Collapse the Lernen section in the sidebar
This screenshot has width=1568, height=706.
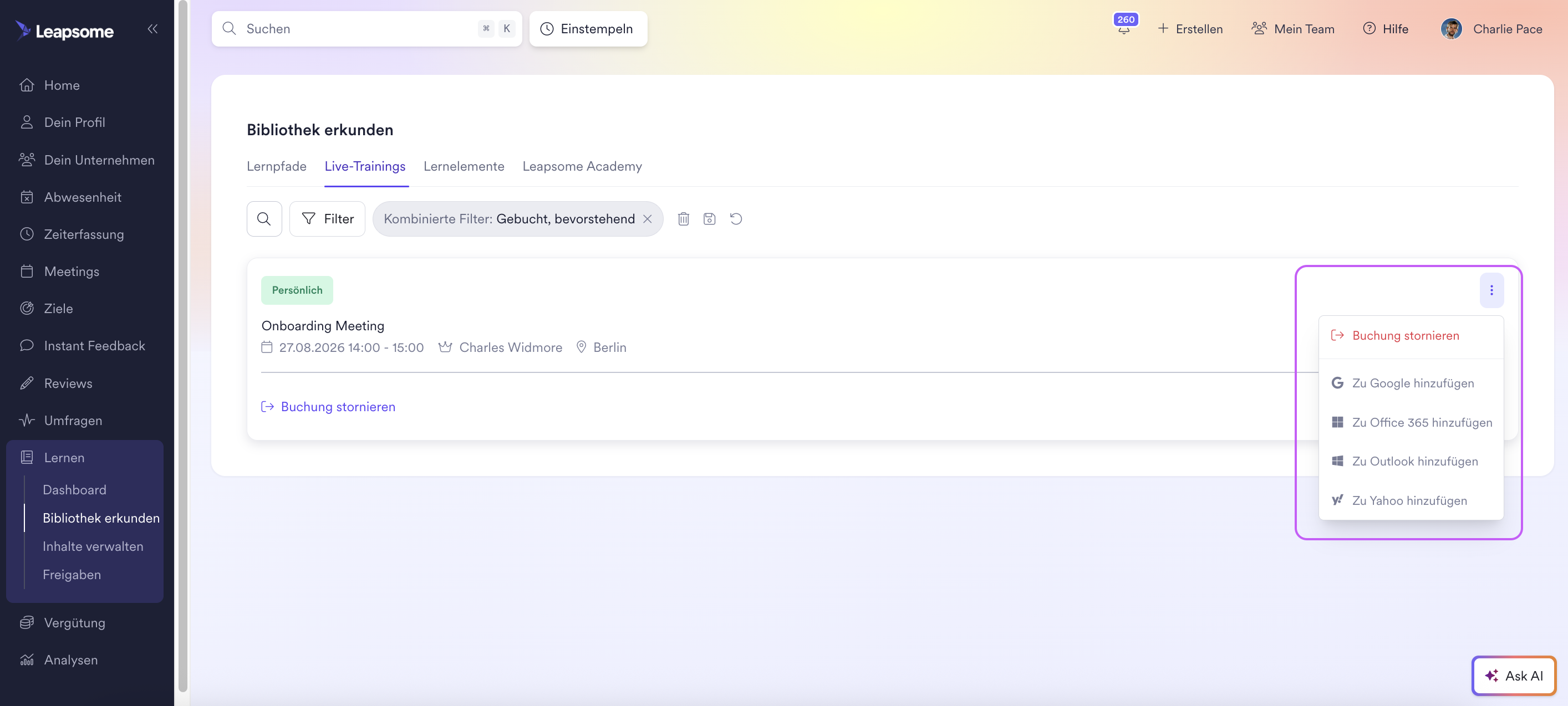(85, 458)
